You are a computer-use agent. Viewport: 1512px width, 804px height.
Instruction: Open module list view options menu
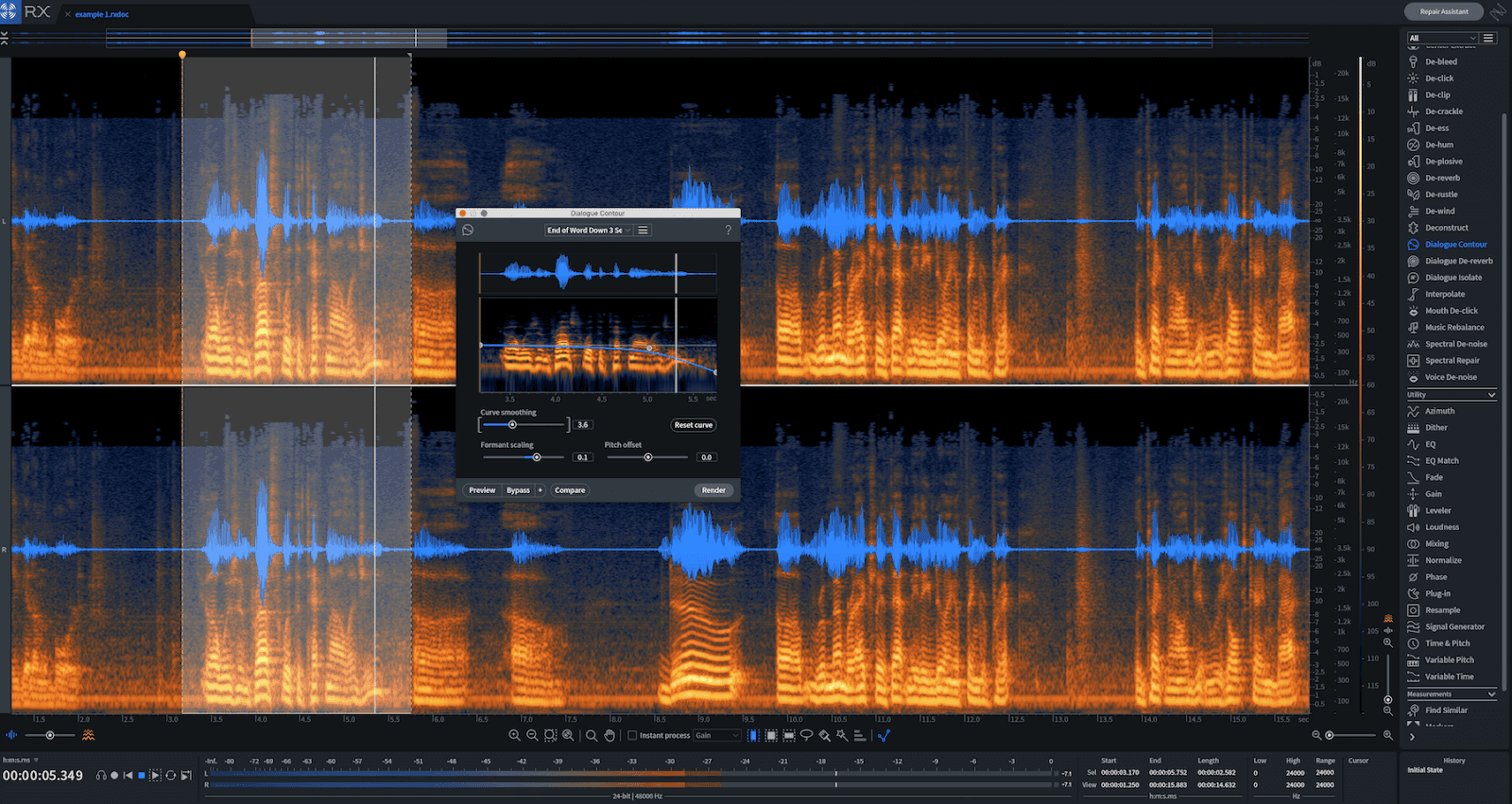pos(1488,38)
